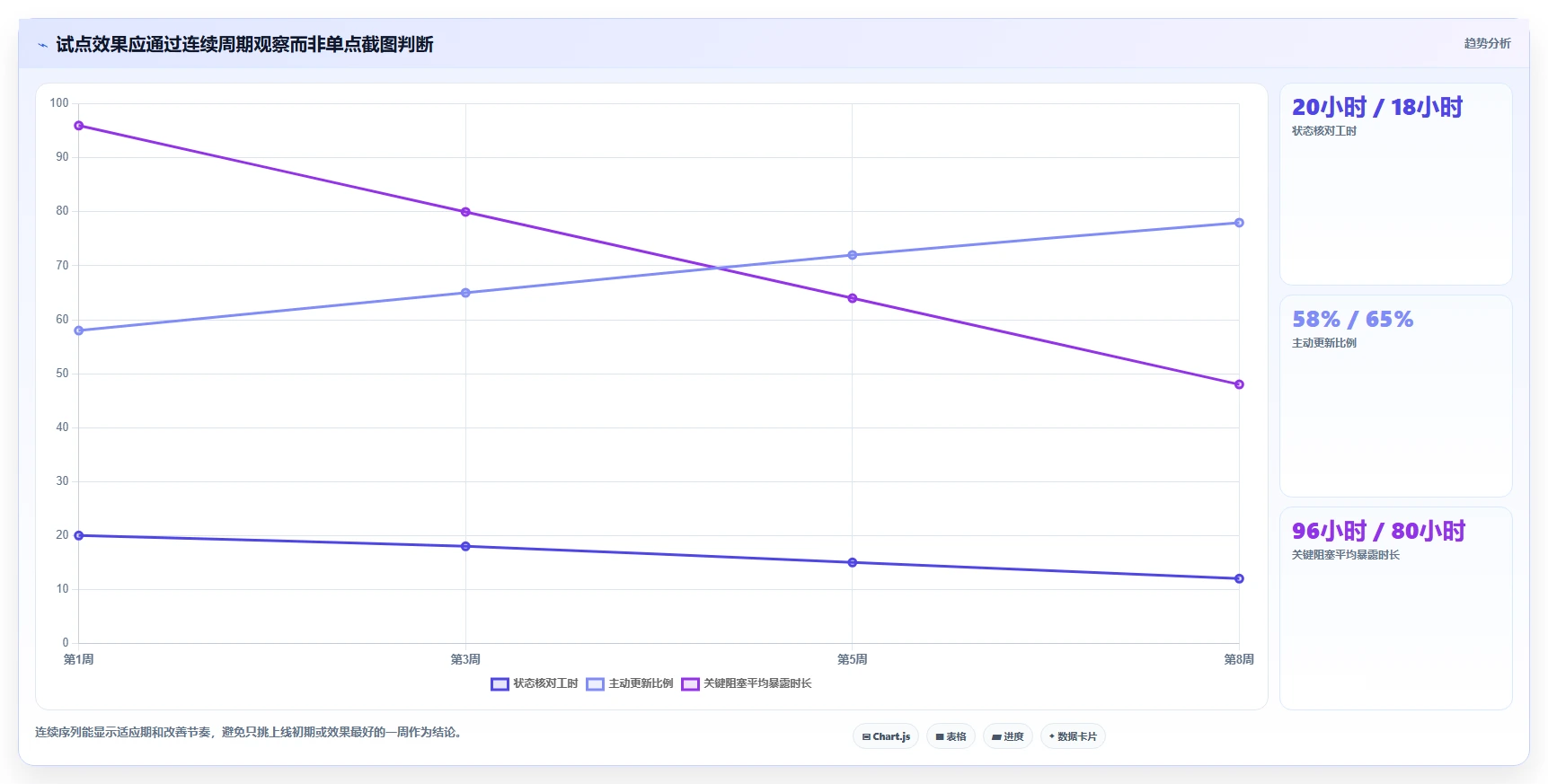Open the 96小时 / 80小时 data card
1548x784 pixels.
coord(1396,608)
